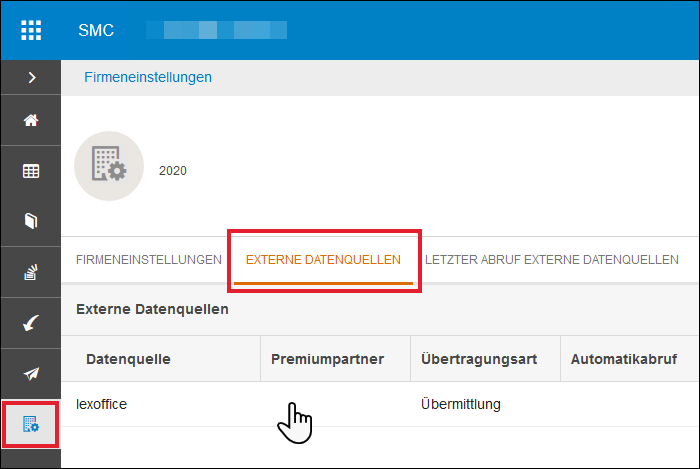Switch to the FIRMENEINSTELLUNGEN tab
Viewport: 700px width, 469px height.
149,260
